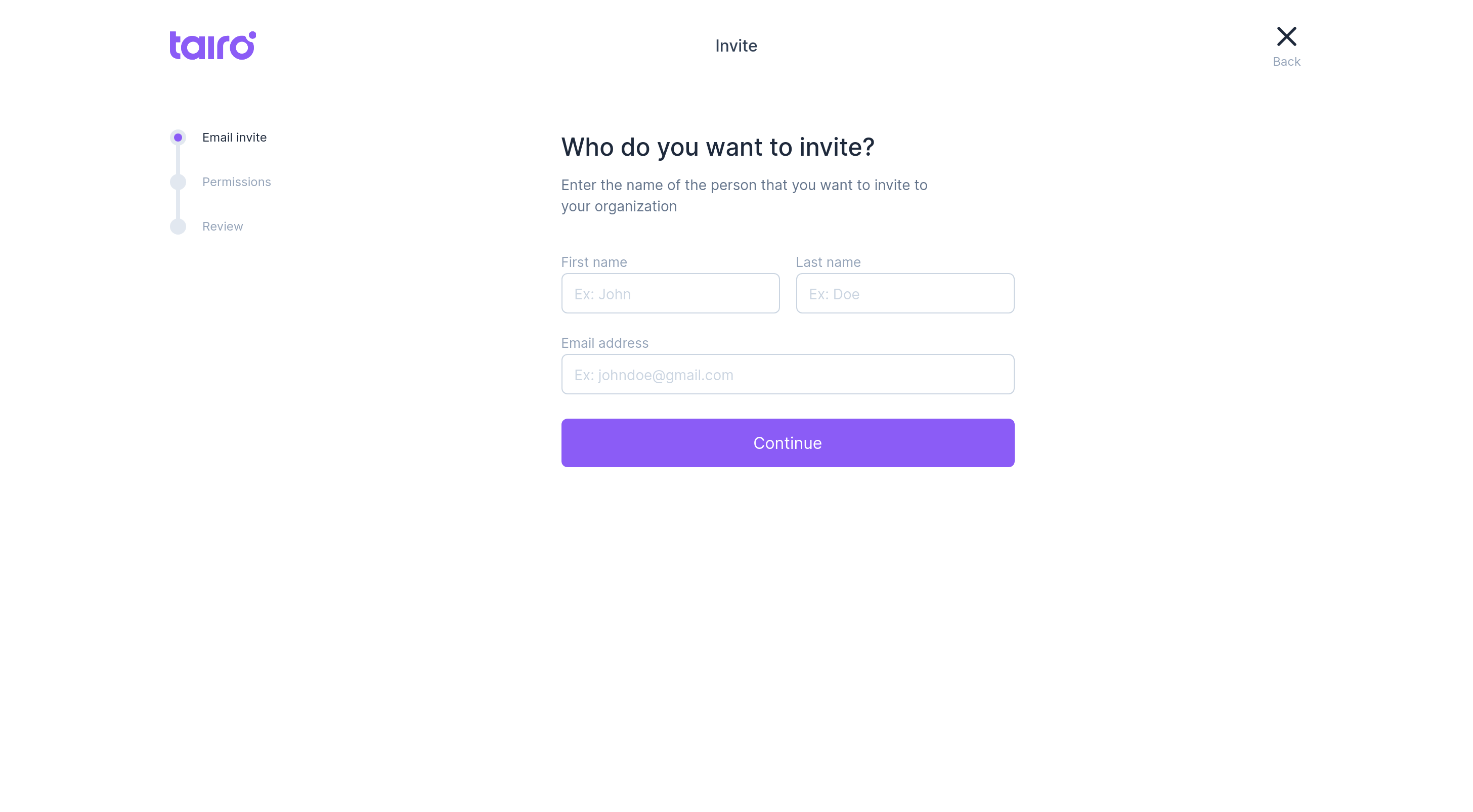Click the Email address field label
This screenshot has width=1473, height=812.
(x=604, y=343)
